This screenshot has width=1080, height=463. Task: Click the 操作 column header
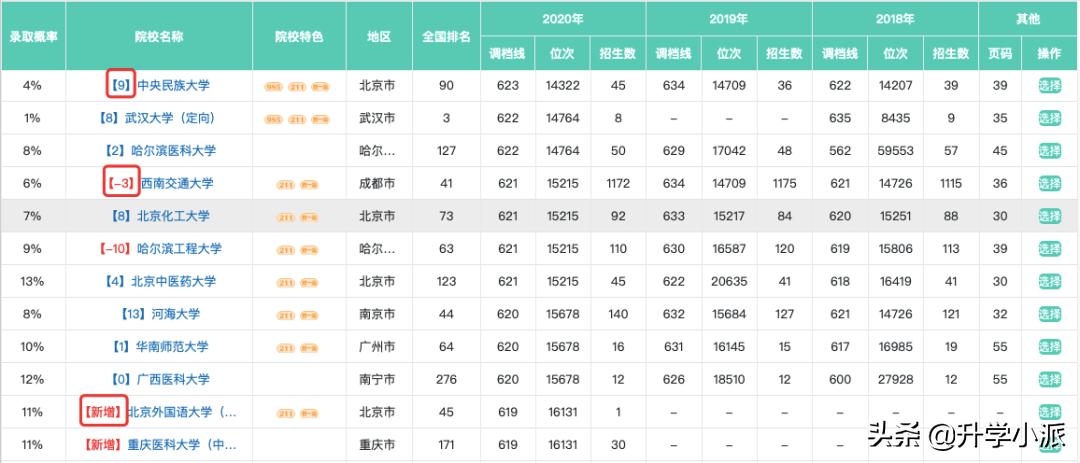pyautogui.click(x=1050, y=53)
